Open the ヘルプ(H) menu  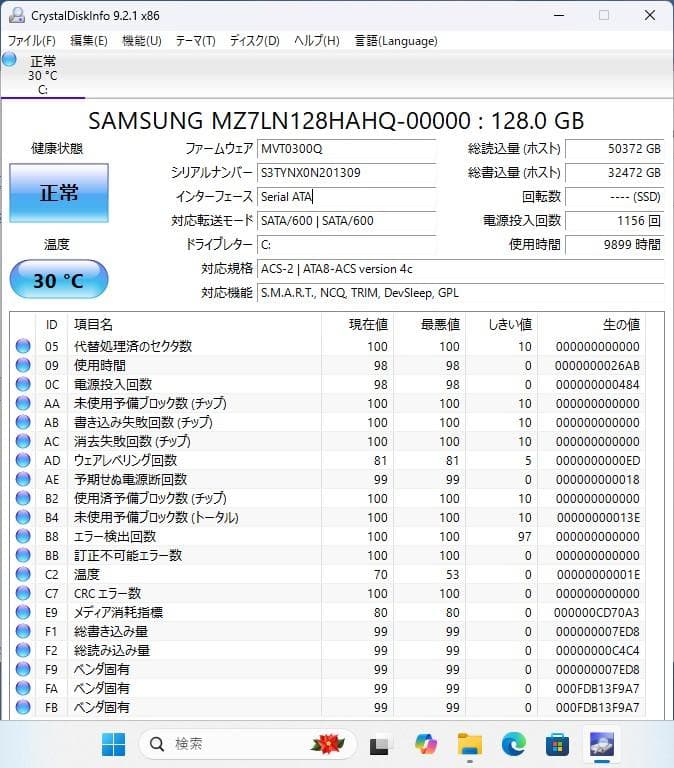[316, 41]
